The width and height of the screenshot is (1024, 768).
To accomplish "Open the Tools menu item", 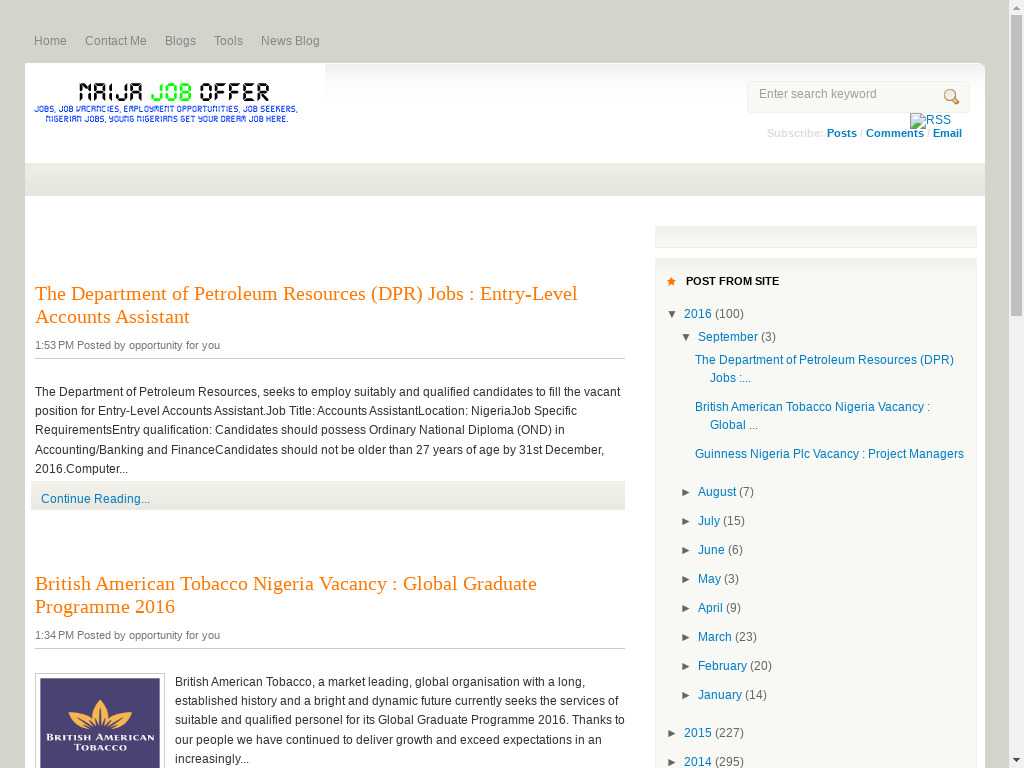I will click(x=228, y=40).
